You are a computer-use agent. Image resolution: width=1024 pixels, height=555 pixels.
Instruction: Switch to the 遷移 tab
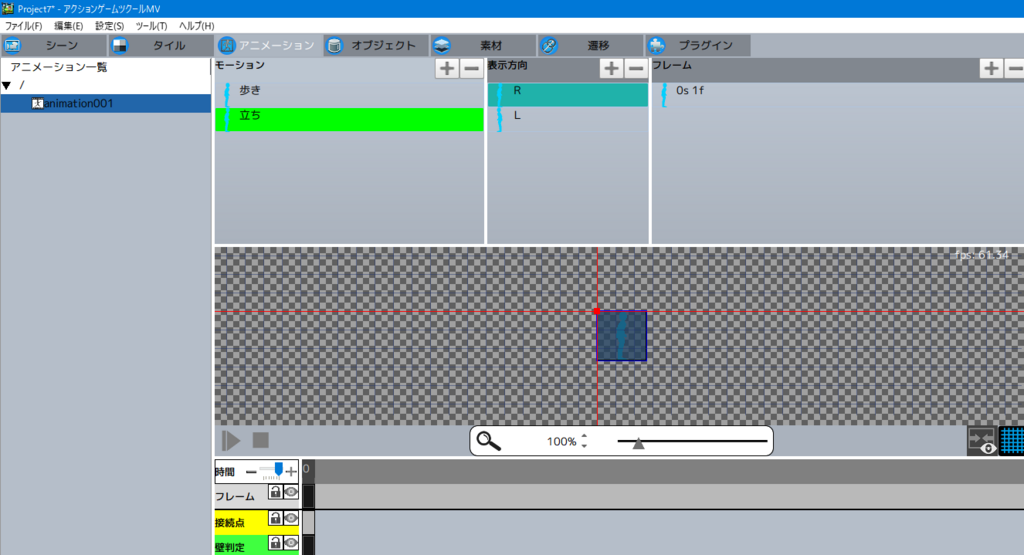[590, 46]
